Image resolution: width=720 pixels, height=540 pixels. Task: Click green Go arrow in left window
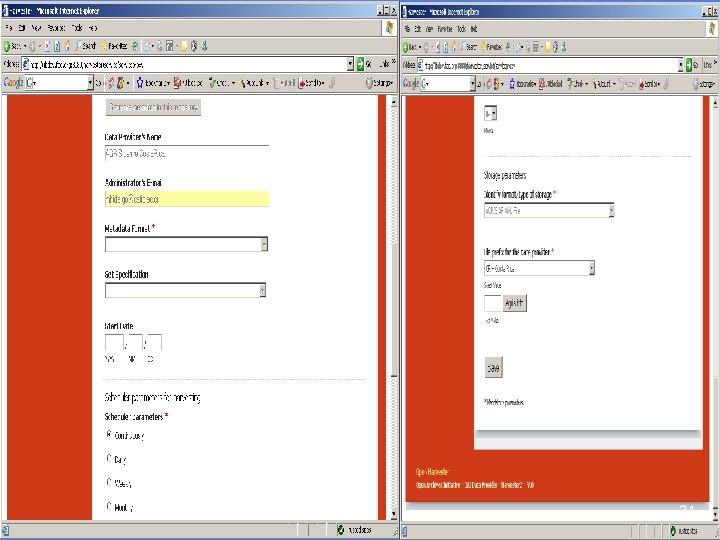[360, 64]
